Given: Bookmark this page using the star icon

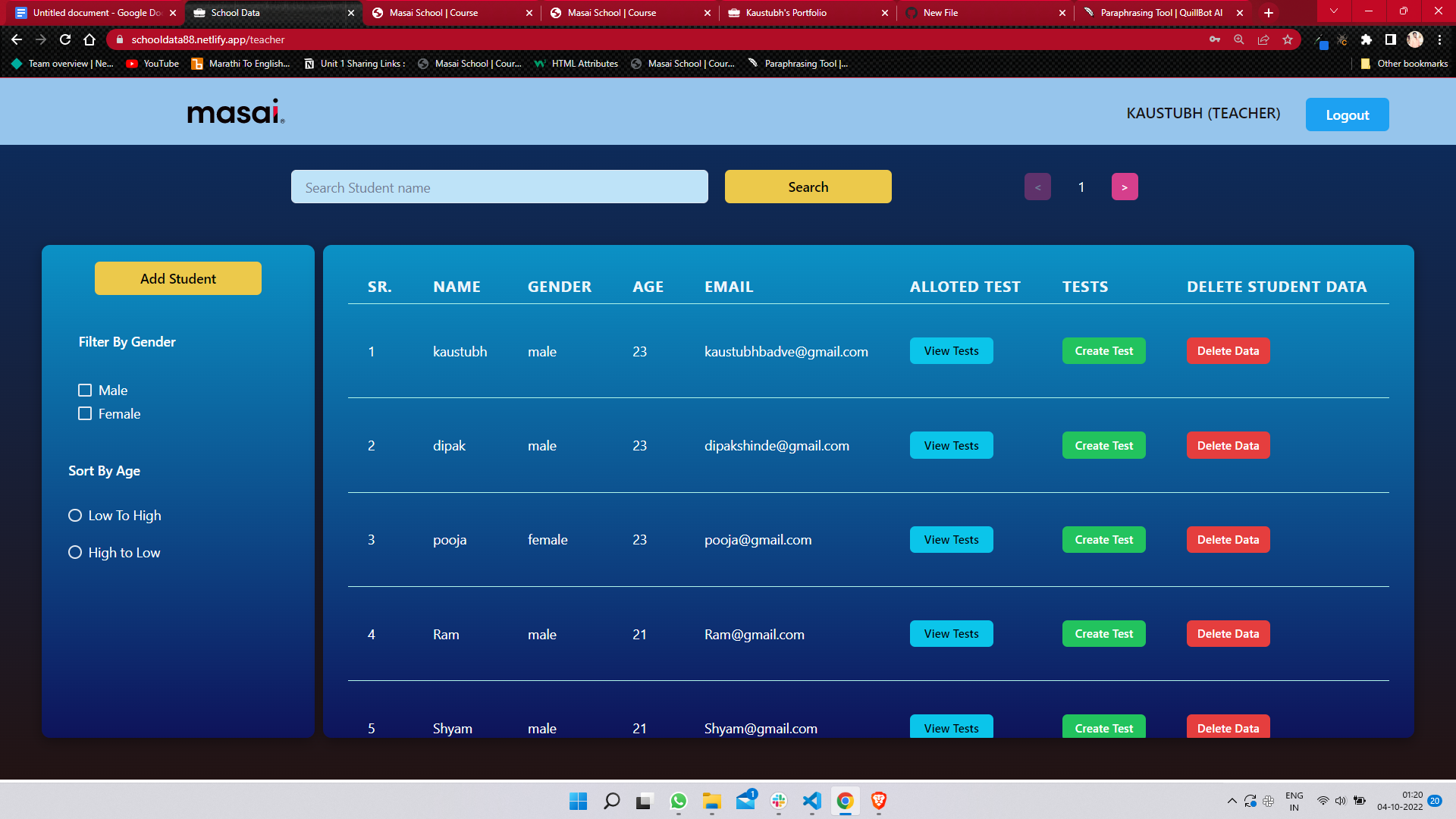Looking at the screenshot, I should click(1287, 39).
